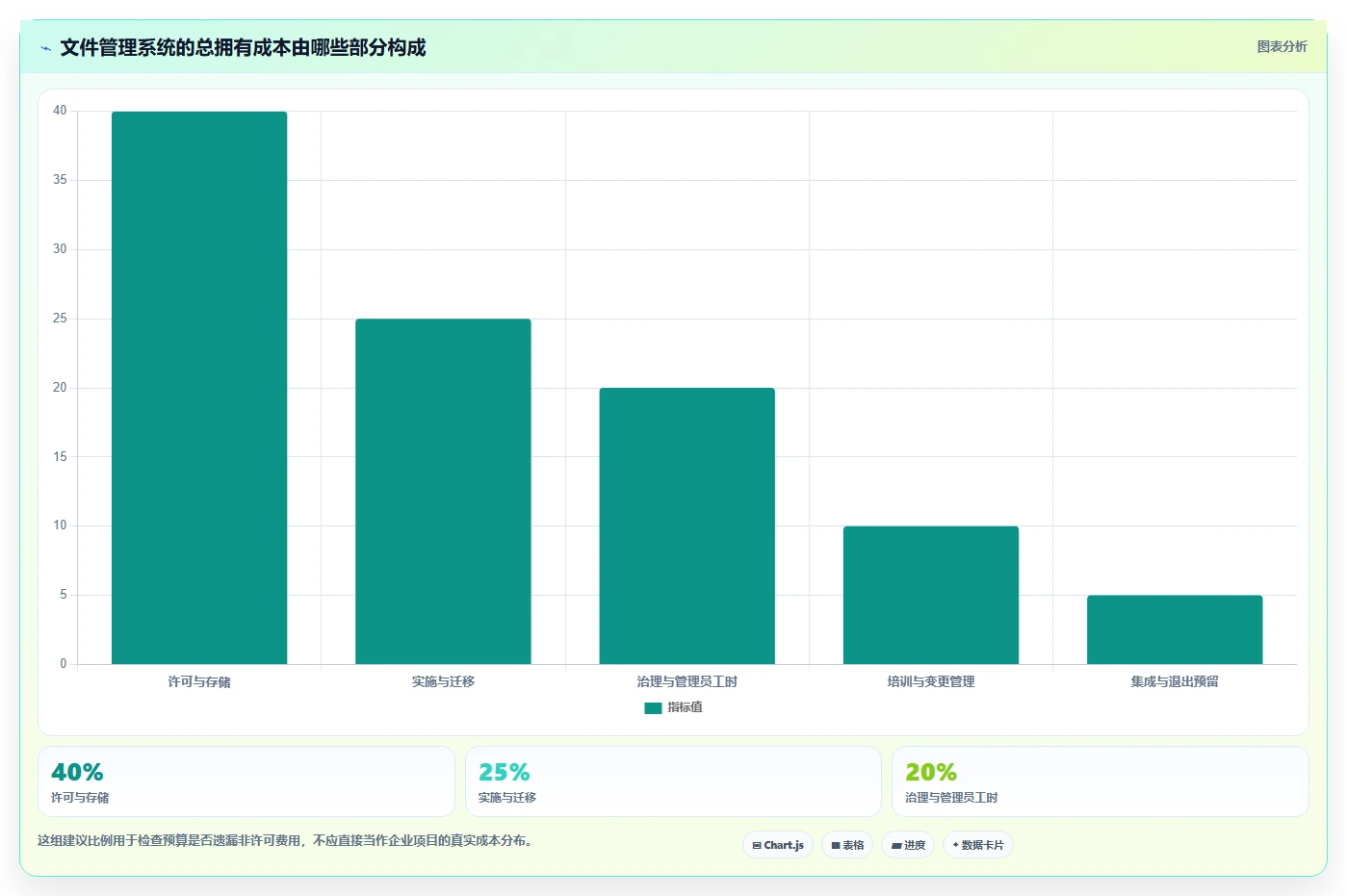Click the footnote starting 这组建议比例
Viewport: 1347px width, 896px height.
tap(285, 840)
